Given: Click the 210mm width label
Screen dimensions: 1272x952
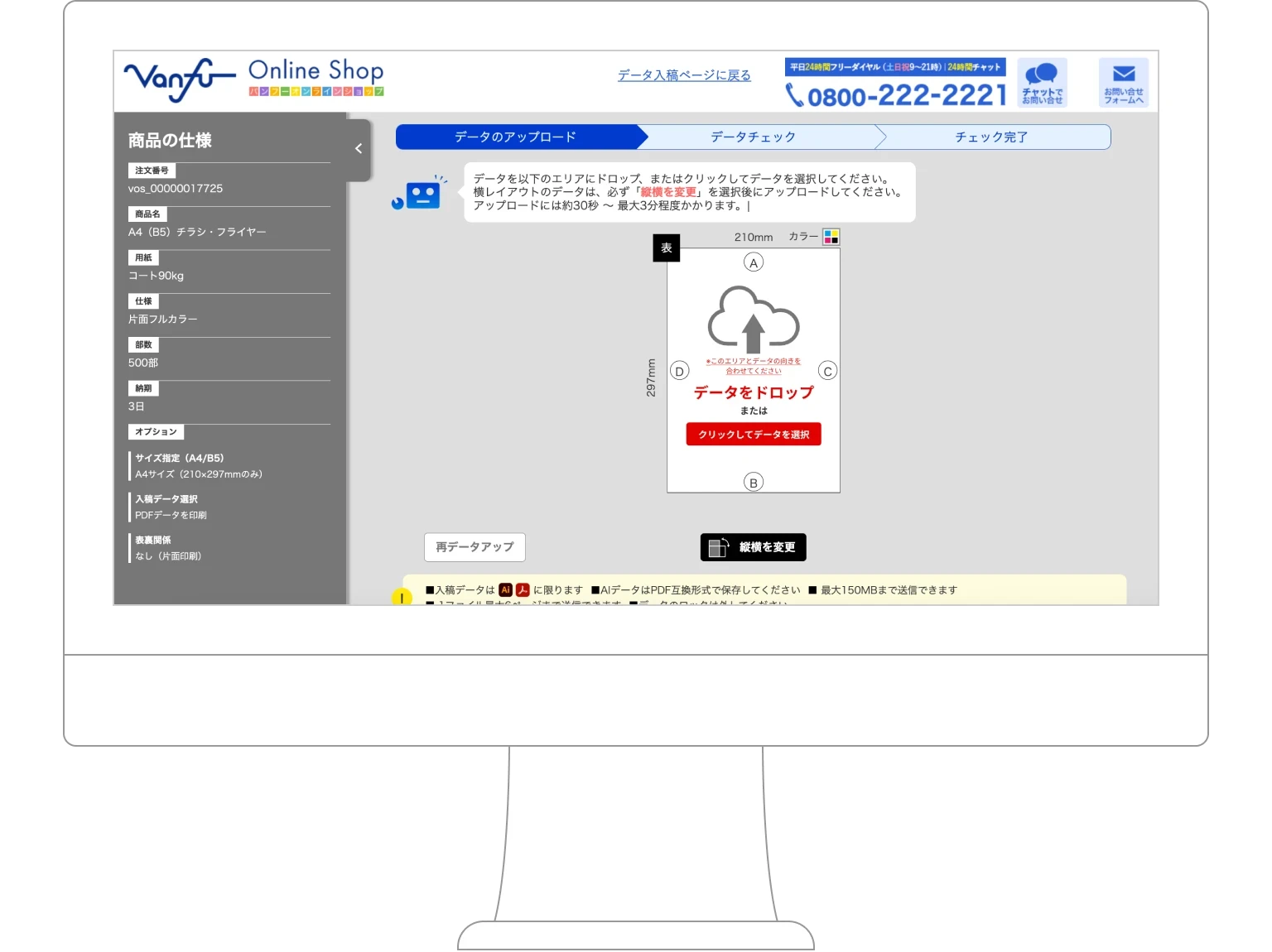Looking at the screenshot, I should (x=754, y=237).
